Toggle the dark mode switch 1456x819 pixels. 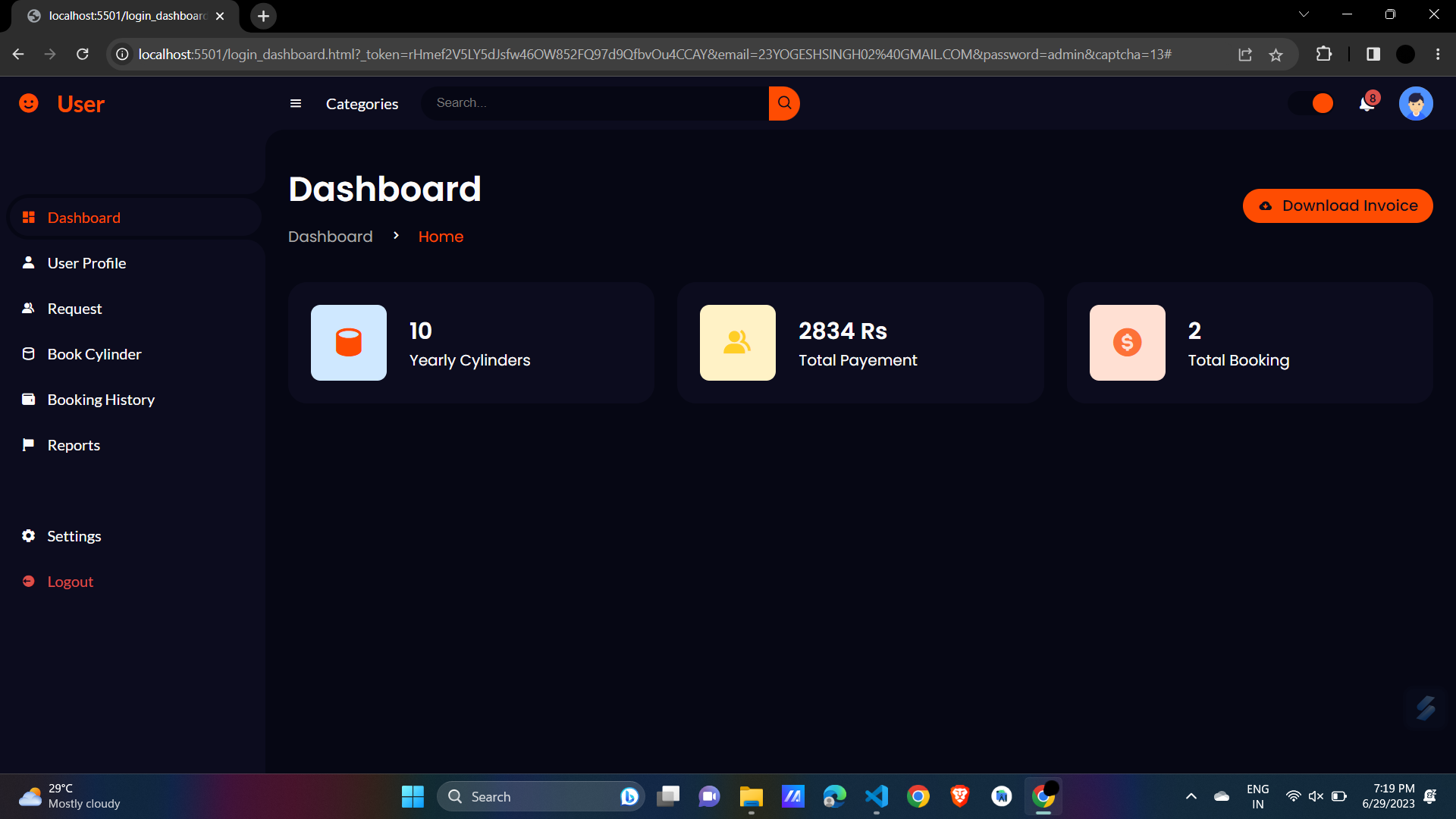(x=1312, y=103)
